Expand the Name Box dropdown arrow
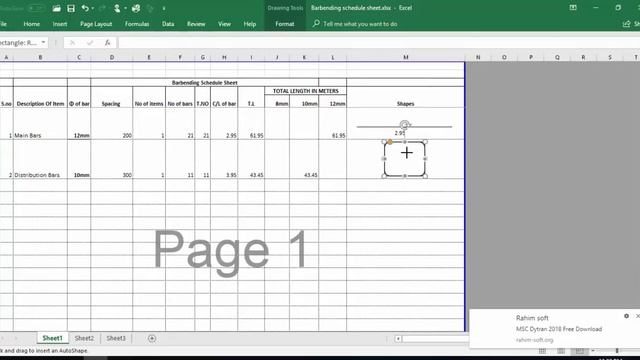The width and height of the screenshot is (640, 360). coord(43,42)
